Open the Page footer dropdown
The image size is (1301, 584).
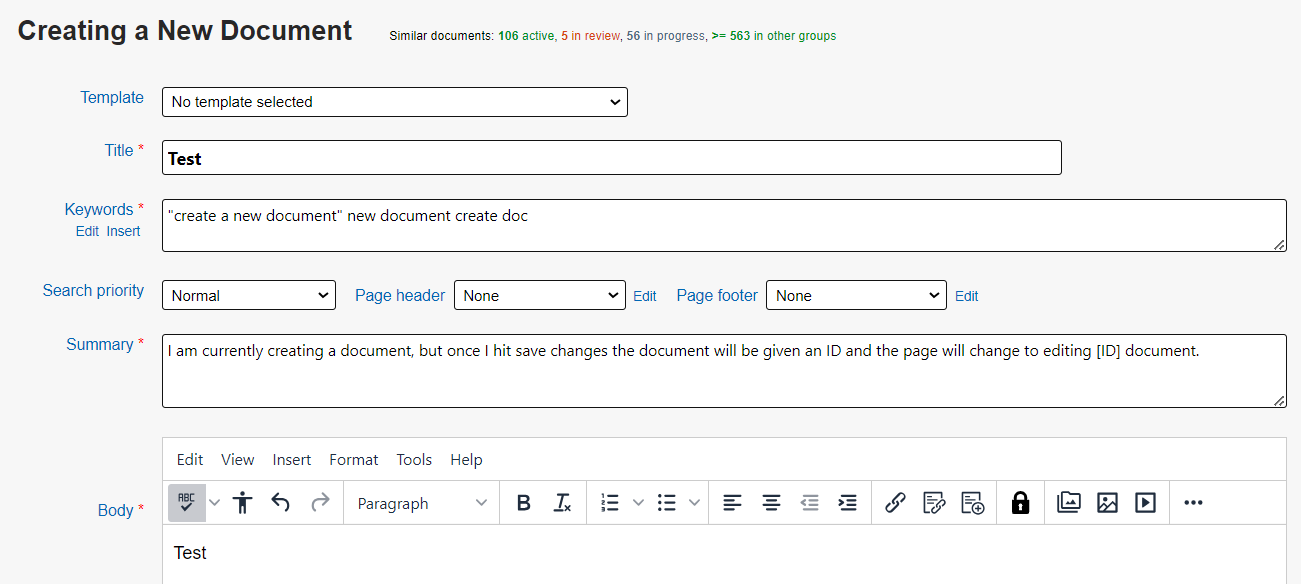coord(856,295)
